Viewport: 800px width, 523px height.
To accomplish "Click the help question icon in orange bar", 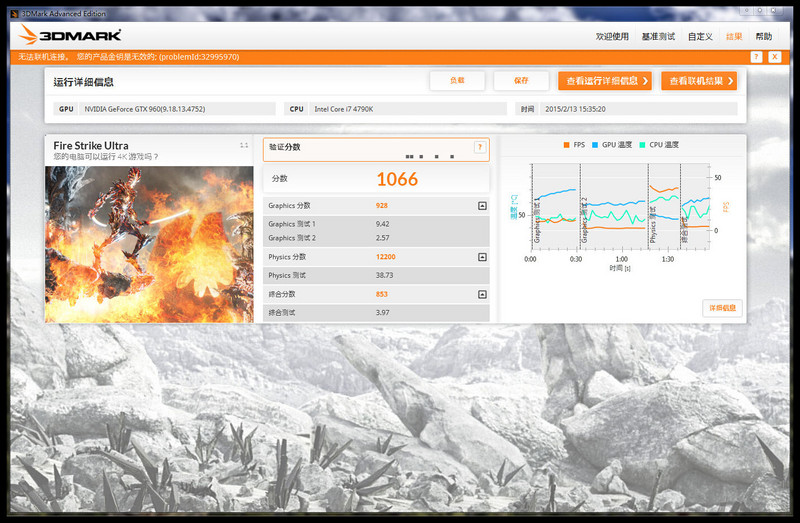I will point(756,57).
